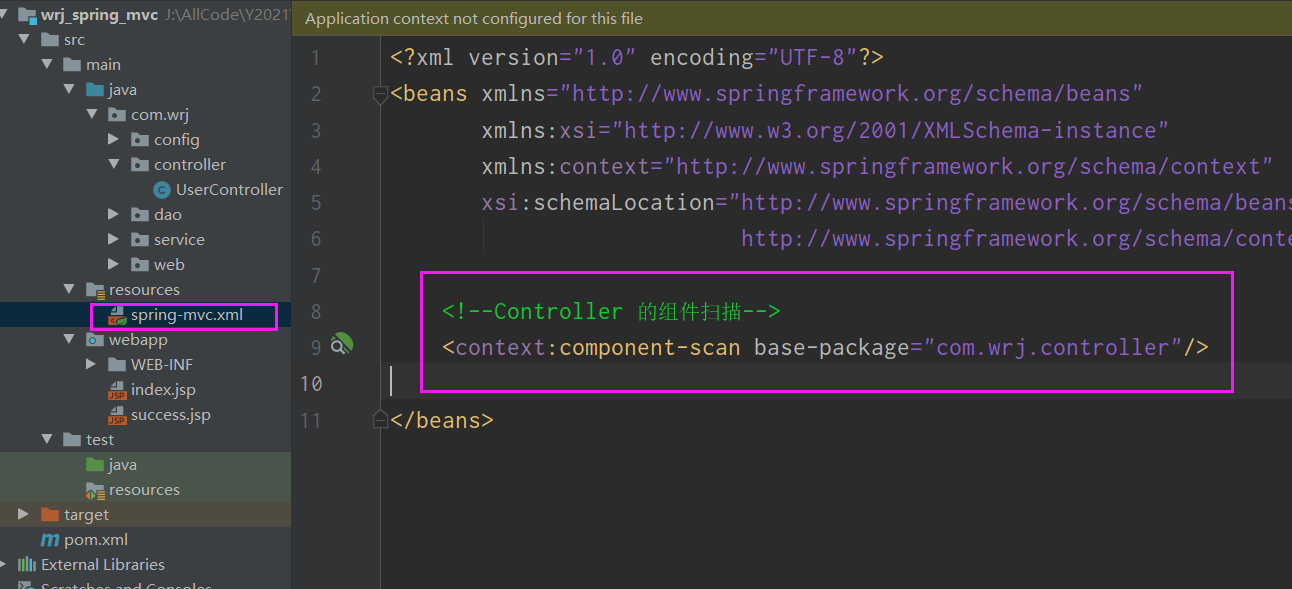Expand the External Libraries arrow
1292x589 pixels.
tap(5, 565)
